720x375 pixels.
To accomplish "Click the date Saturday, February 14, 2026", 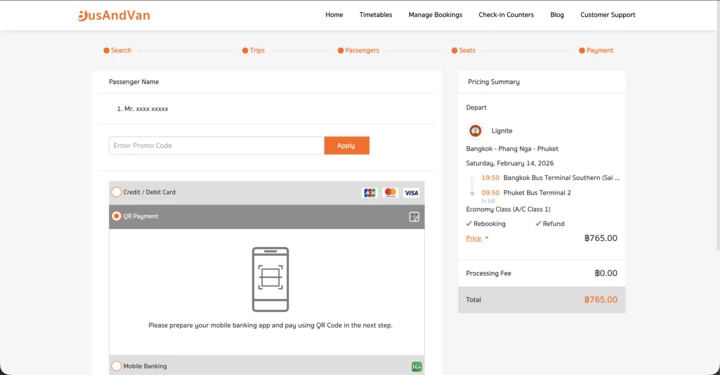I will click(x=510, y=163).
